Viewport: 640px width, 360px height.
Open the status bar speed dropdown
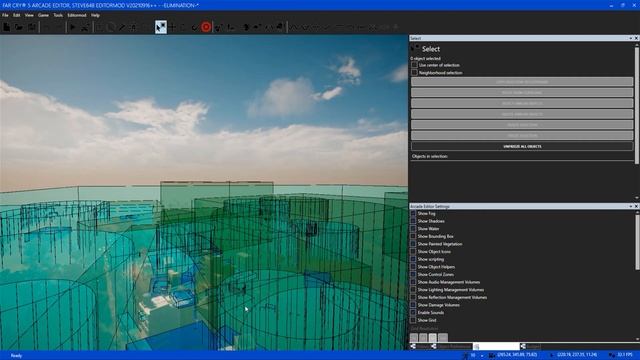pyautogui.click(x=482, y=356)
